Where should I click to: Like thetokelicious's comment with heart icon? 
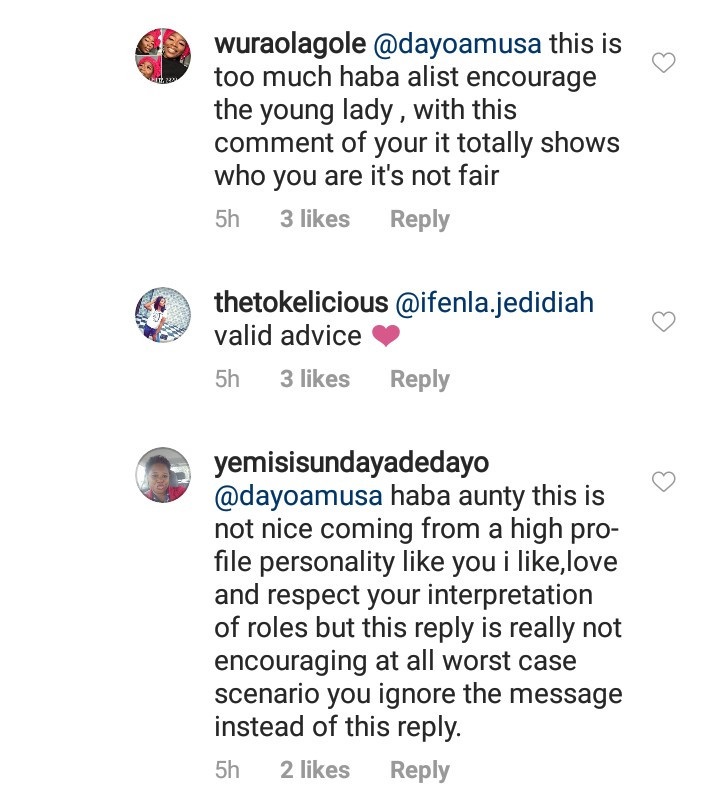663,322
